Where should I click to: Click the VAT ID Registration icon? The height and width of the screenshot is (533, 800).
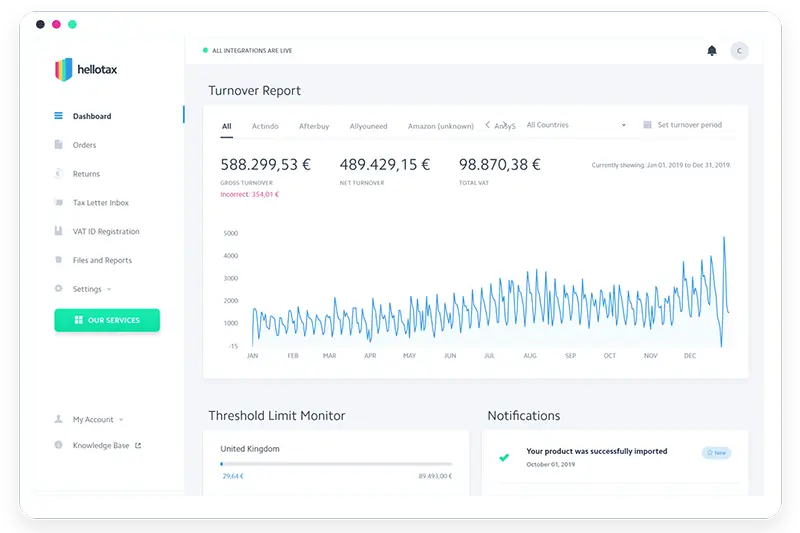tap(59, 231)
